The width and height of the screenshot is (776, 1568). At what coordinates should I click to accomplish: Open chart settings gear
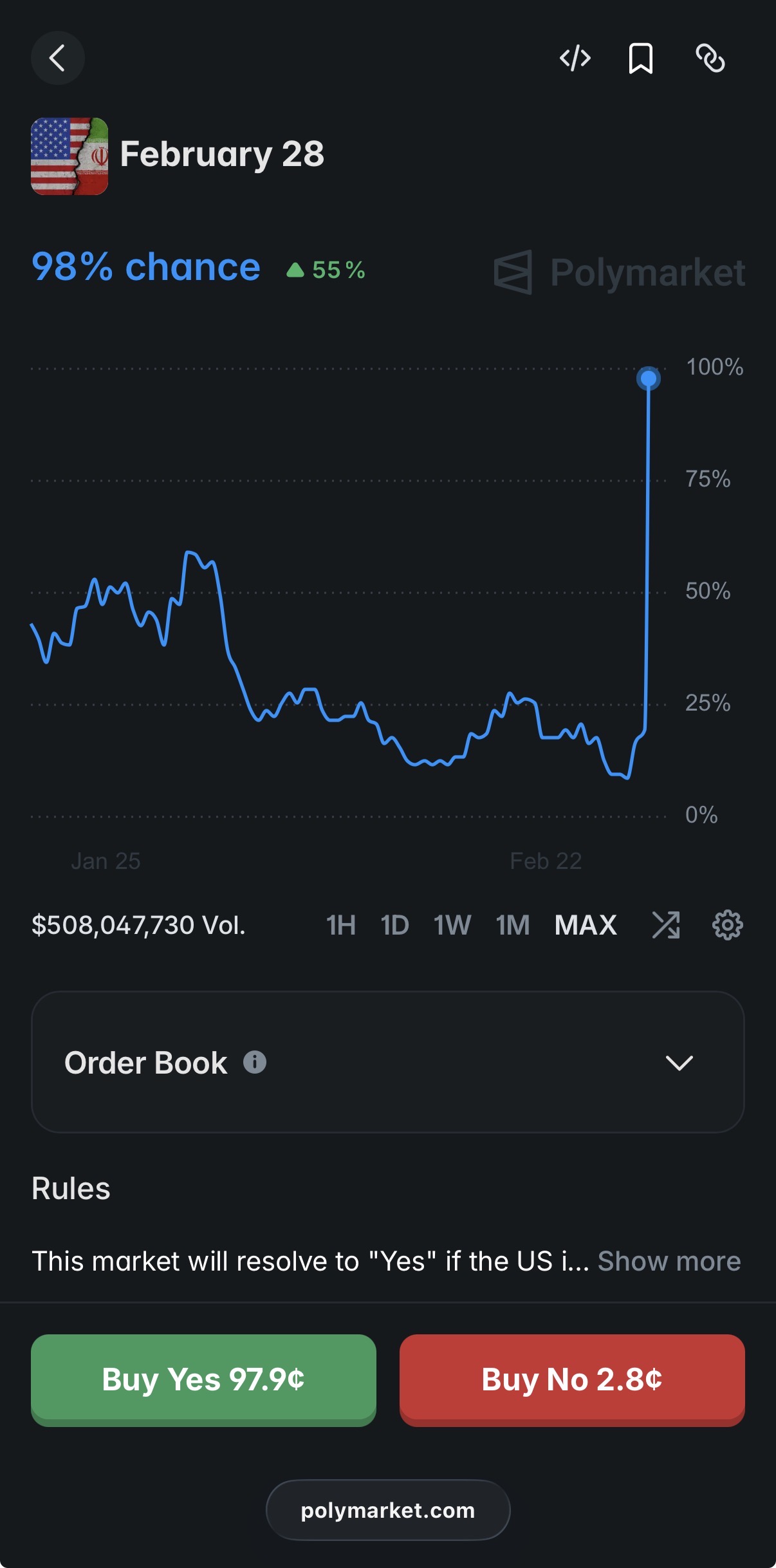[727, 925]
